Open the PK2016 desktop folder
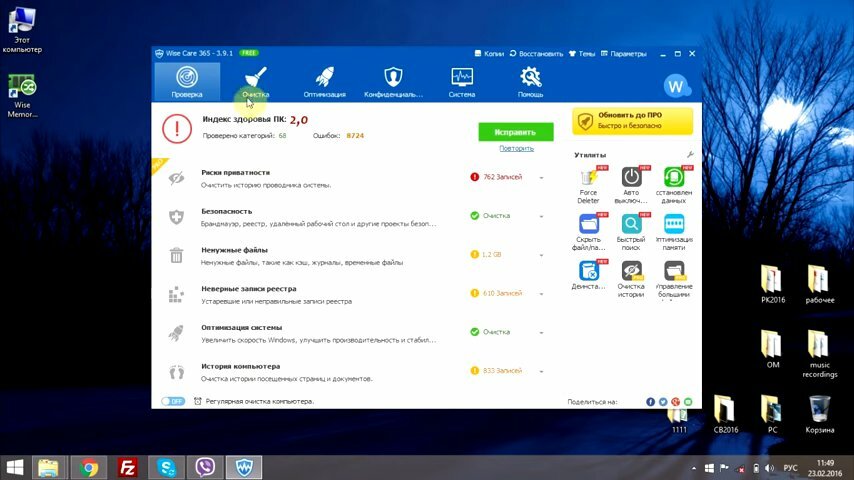Image resolution: width=854 pixels, height=480 pixels. (x=773, y=284)
